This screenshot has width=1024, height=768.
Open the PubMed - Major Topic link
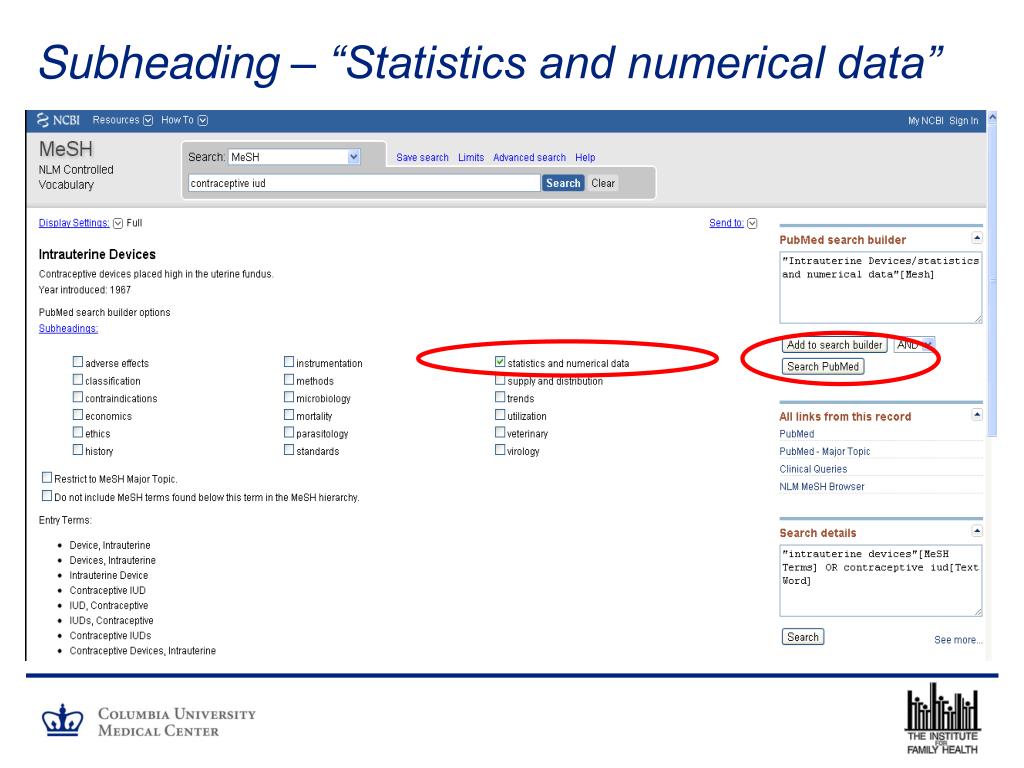[x=824, y=451]
